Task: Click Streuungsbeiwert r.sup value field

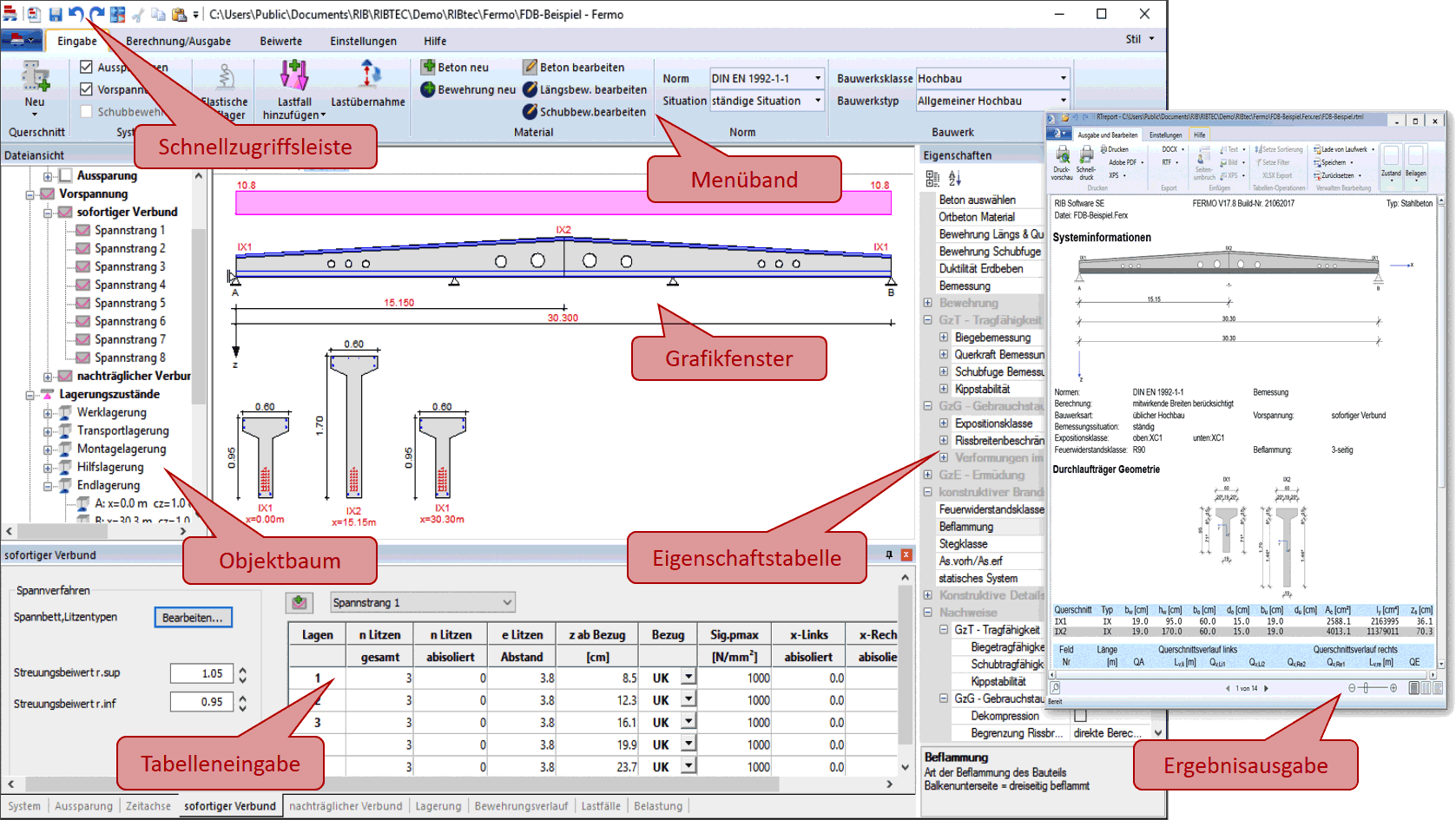Action: point(201,673)
